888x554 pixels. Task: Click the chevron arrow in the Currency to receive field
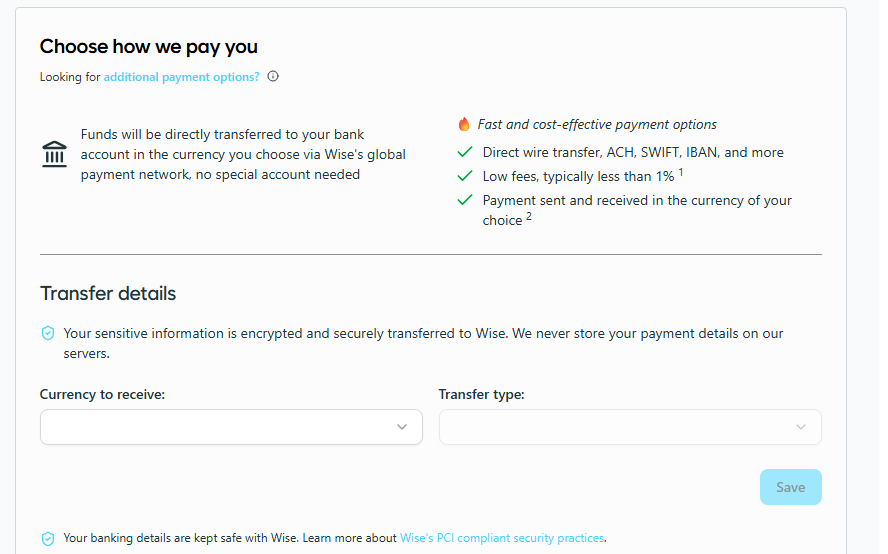click(x=402, y=427)
